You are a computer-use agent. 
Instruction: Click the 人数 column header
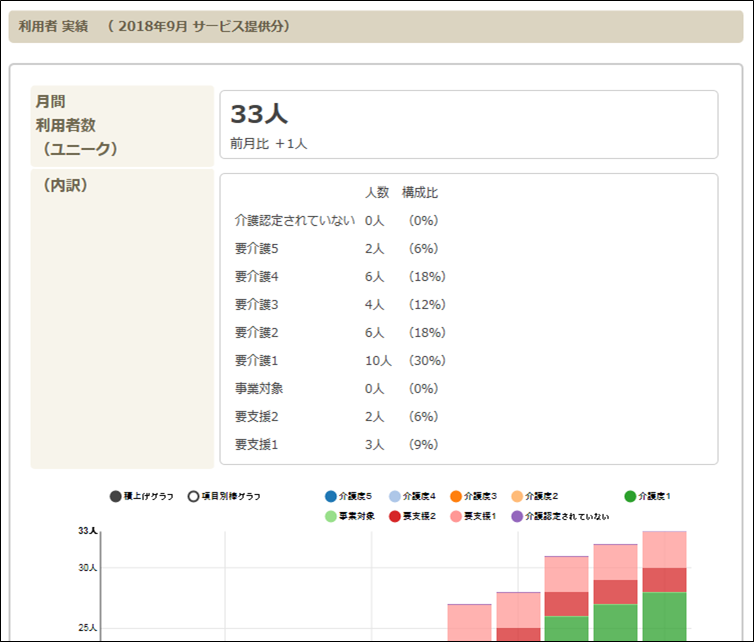pyautogui.click(x=377, y=193)
